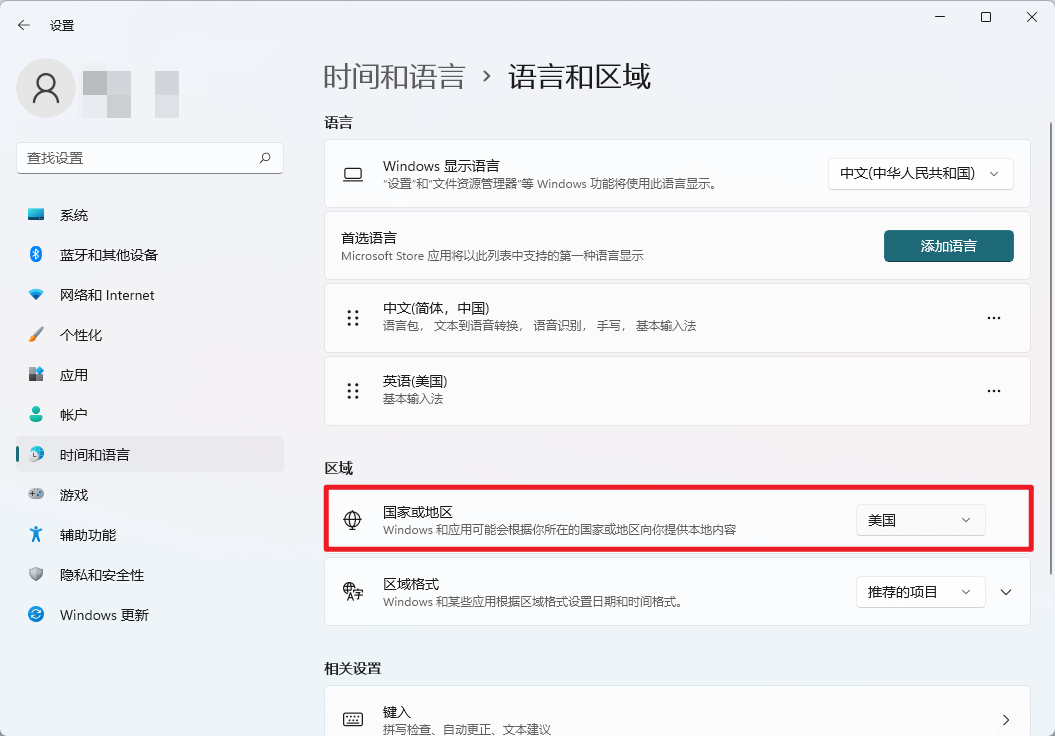Open the more options menu for 中文(简体, 中国)

[993, 317]
